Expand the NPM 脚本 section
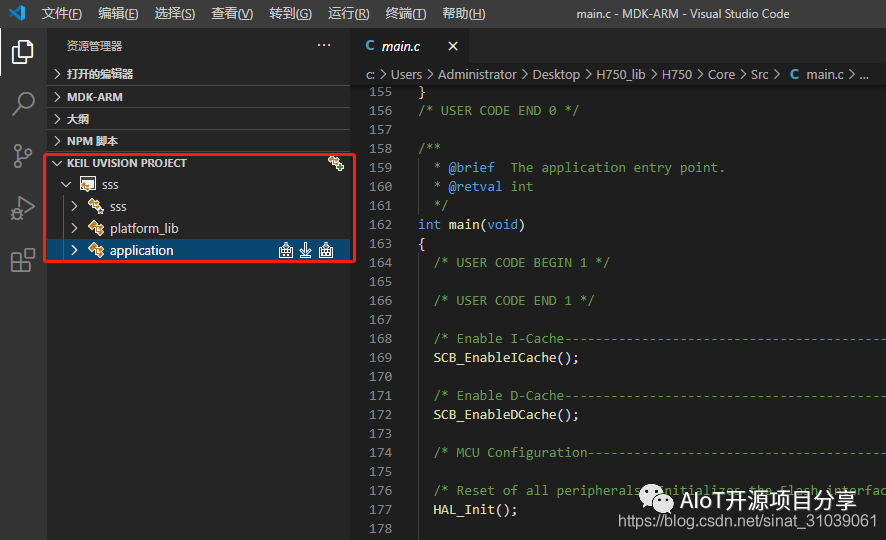The height and width of the screenshot is (540, 886). pyautogui.click(x=57, y=141)
